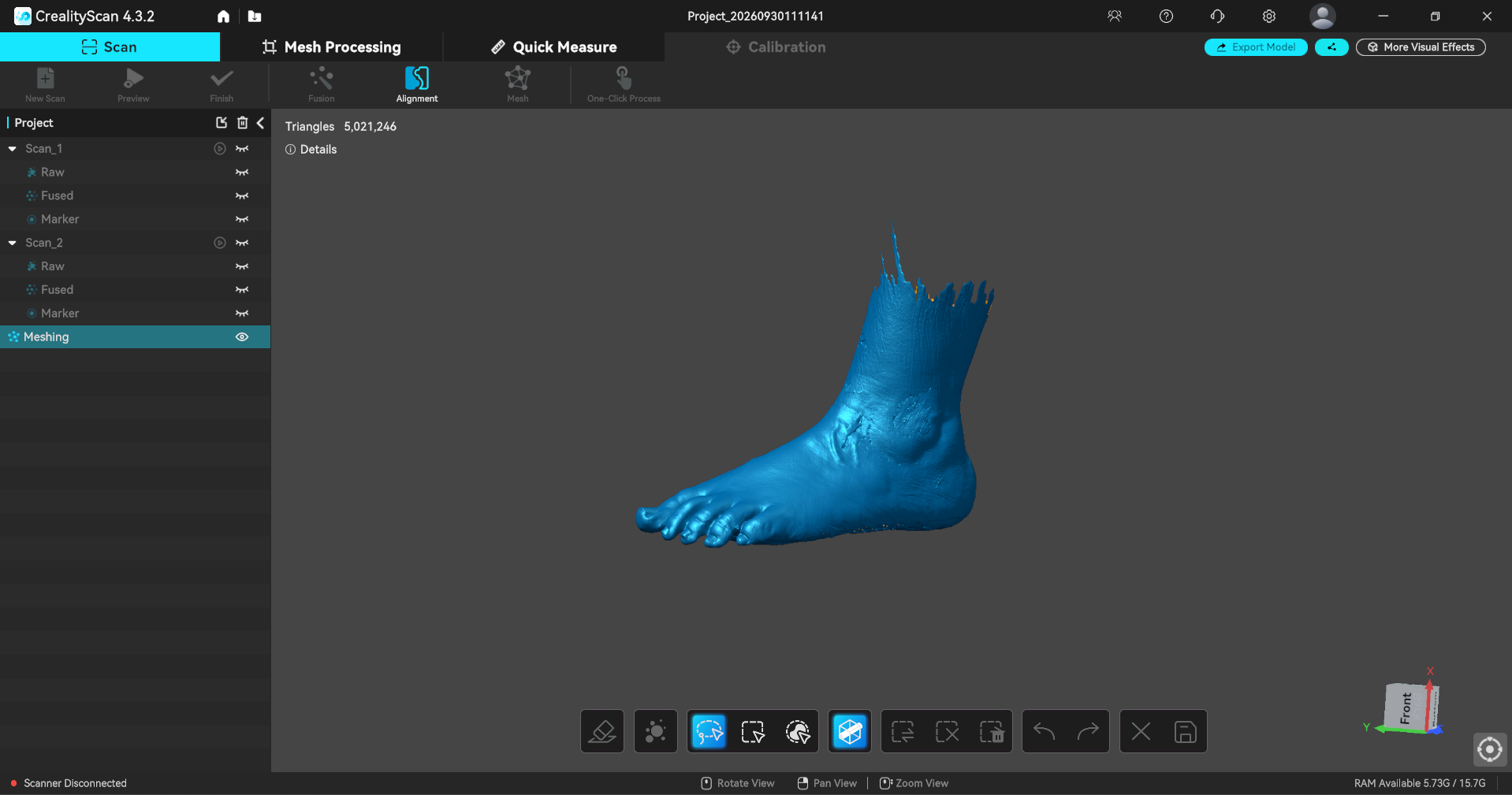Image resolution: width=1512 pixels, height=795 pixels.
Task: Cancel editing with the X icon
Action: click(x=1141, y=731)
